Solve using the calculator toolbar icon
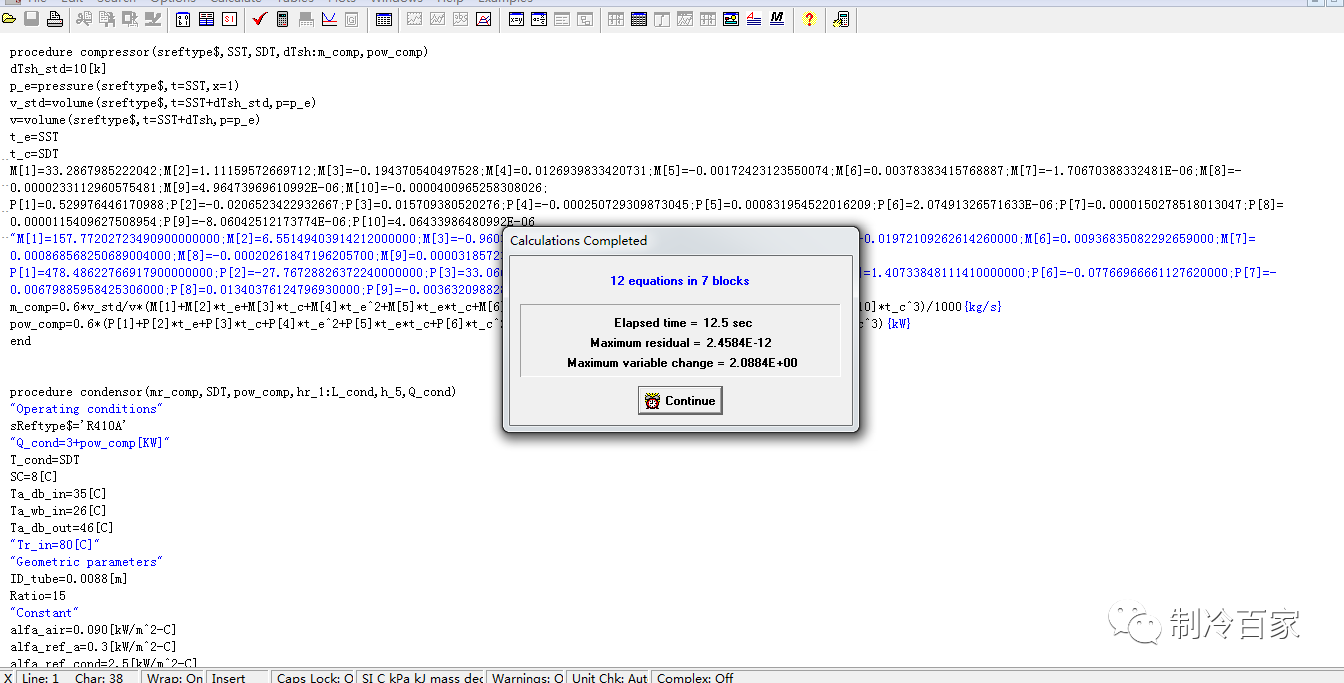Image resolution: width=1344 pixels, height=683 pixels. (x=283, y=19)
